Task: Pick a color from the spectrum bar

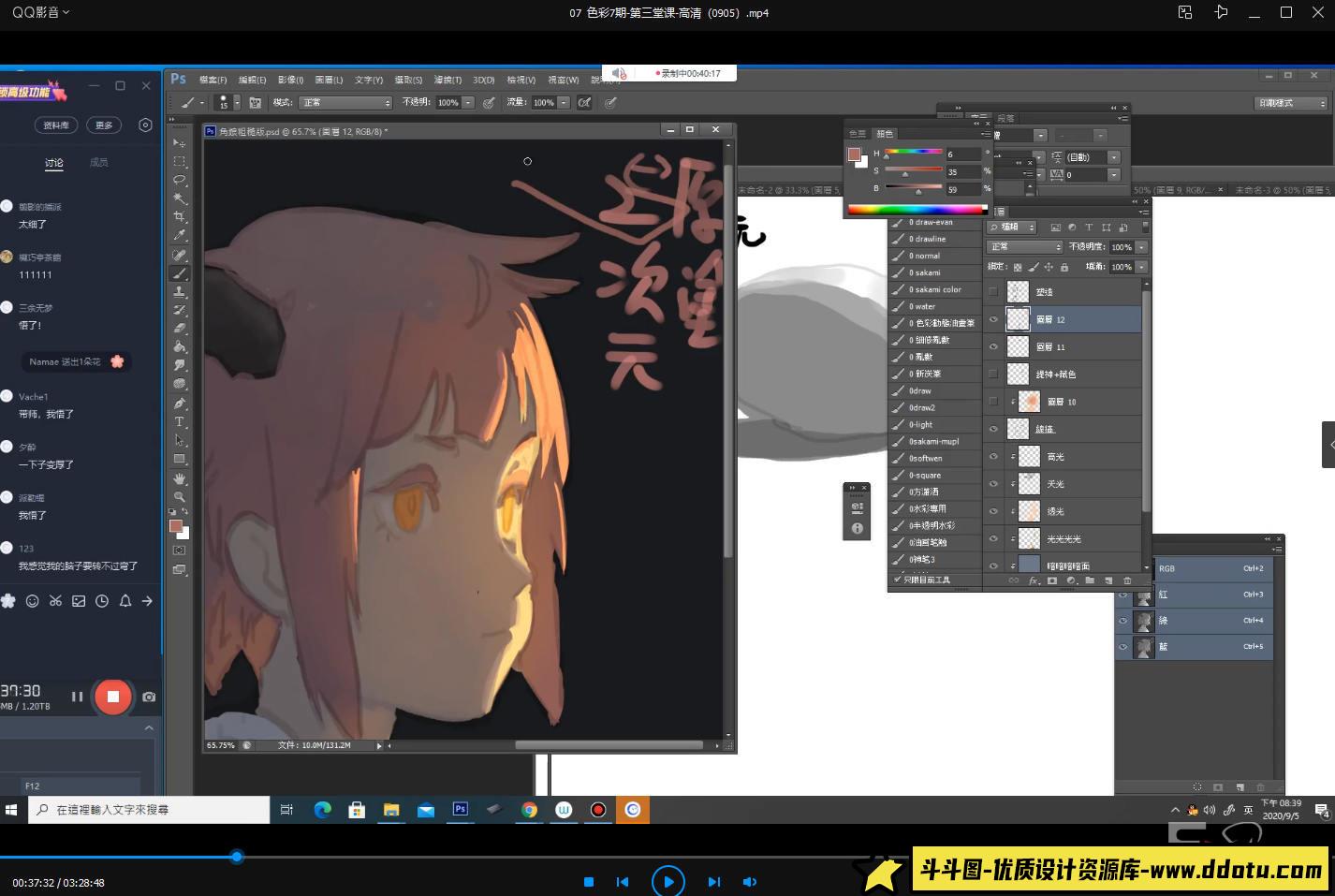Action: [x=917, y=209]
